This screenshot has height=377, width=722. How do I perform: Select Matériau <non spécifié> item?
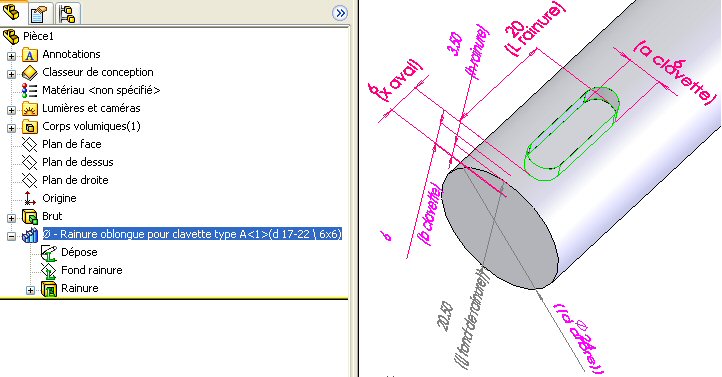pyautogui.click(x=101, y=90)
